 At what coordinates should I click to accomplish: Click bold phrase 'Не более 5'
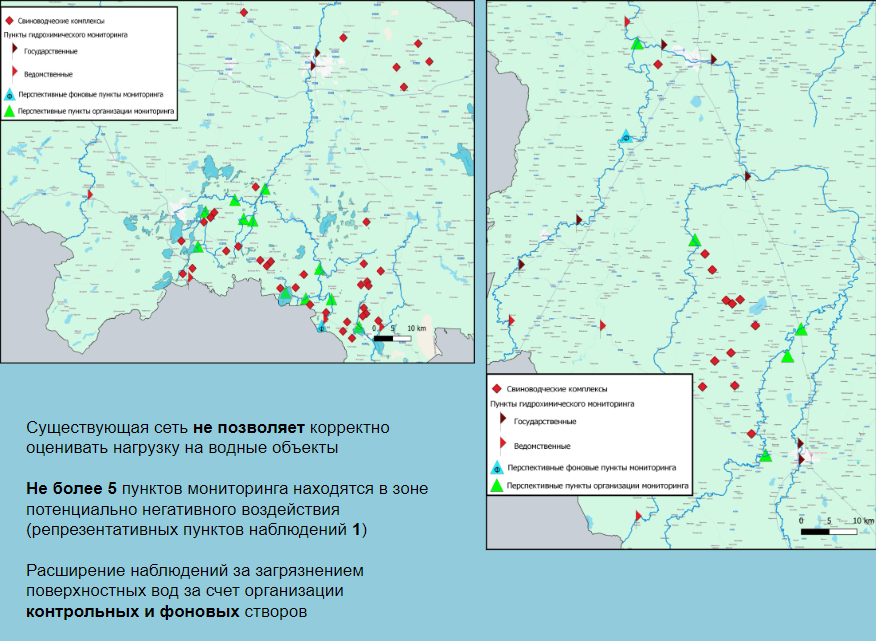72,488
